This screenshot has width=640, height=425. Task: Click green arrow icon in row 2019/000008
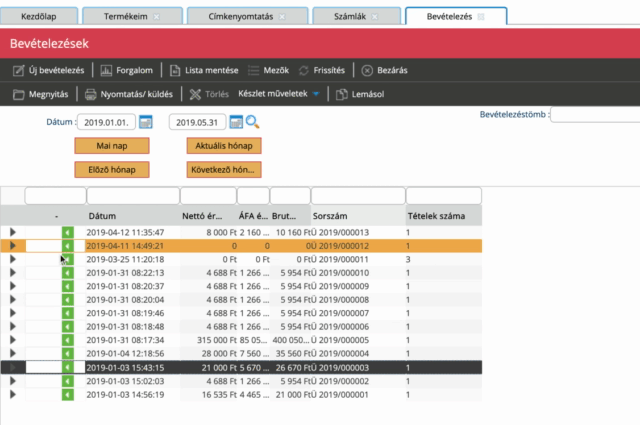point(68,300)
